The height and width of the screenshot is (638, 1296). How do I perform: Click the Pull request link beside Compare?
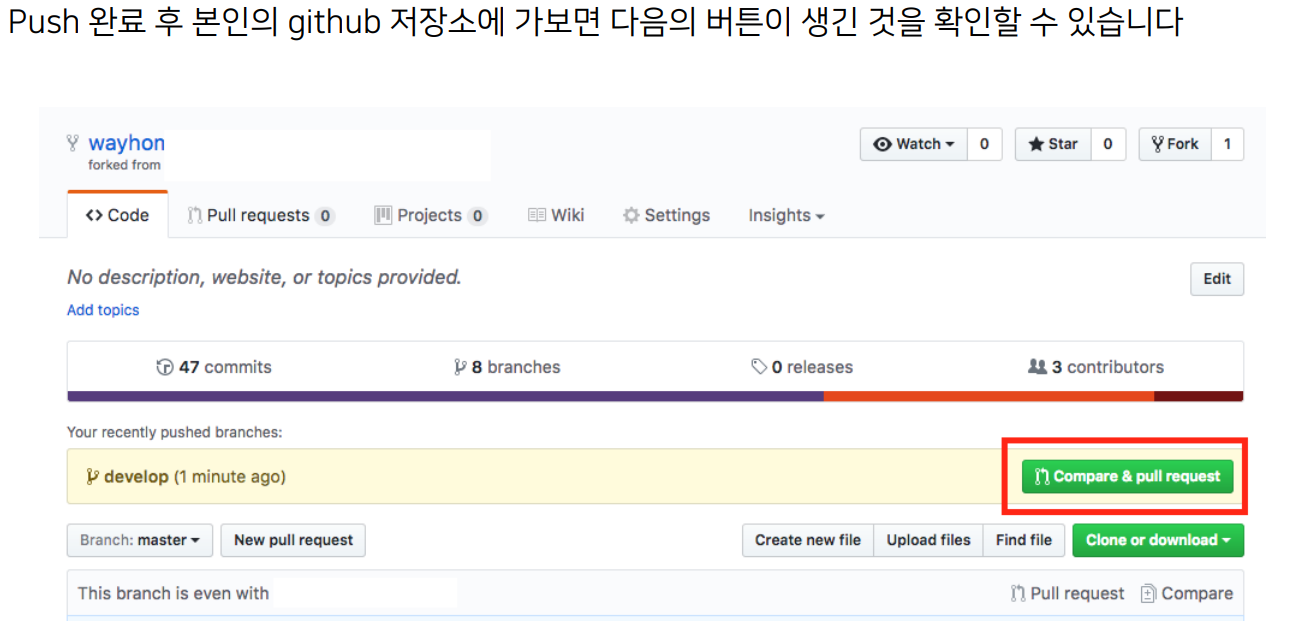click(1067, 593)
